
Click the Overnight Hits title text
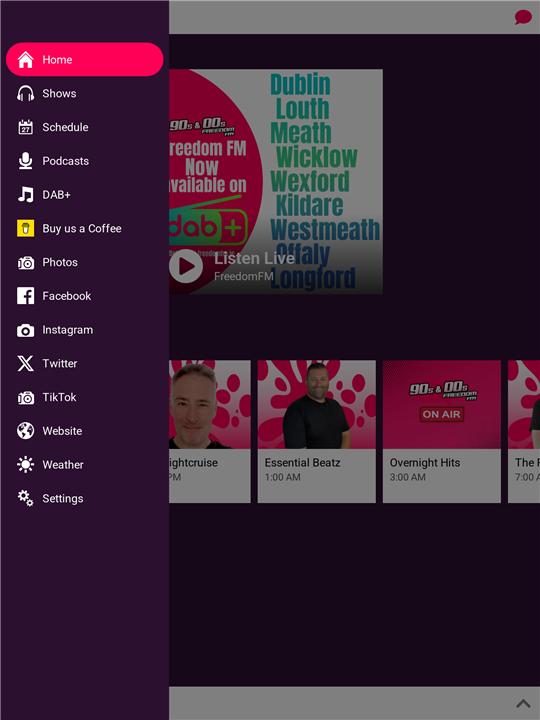coord(425,462)
